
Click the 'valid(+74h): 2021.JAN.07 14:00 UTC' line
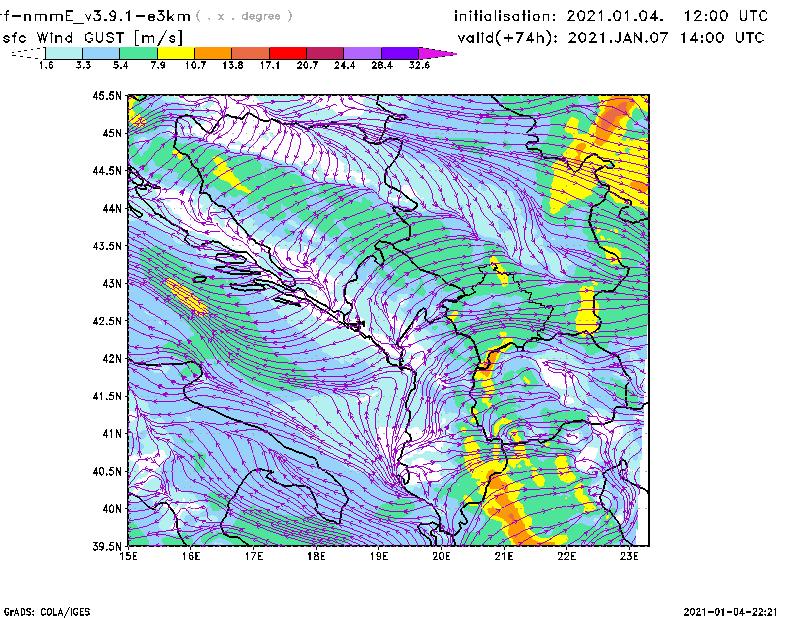point(611,38)
